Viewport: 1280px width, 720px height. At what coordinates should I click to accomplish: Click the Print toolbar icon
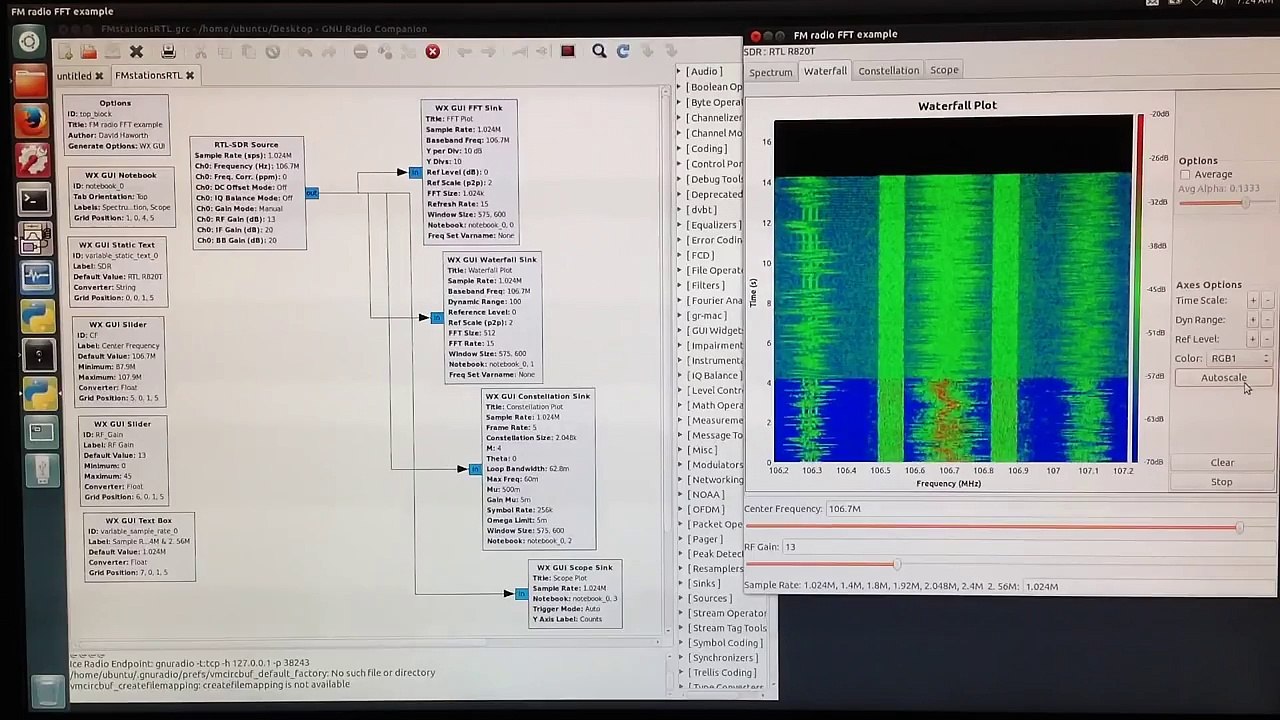[x=168, y=51]
